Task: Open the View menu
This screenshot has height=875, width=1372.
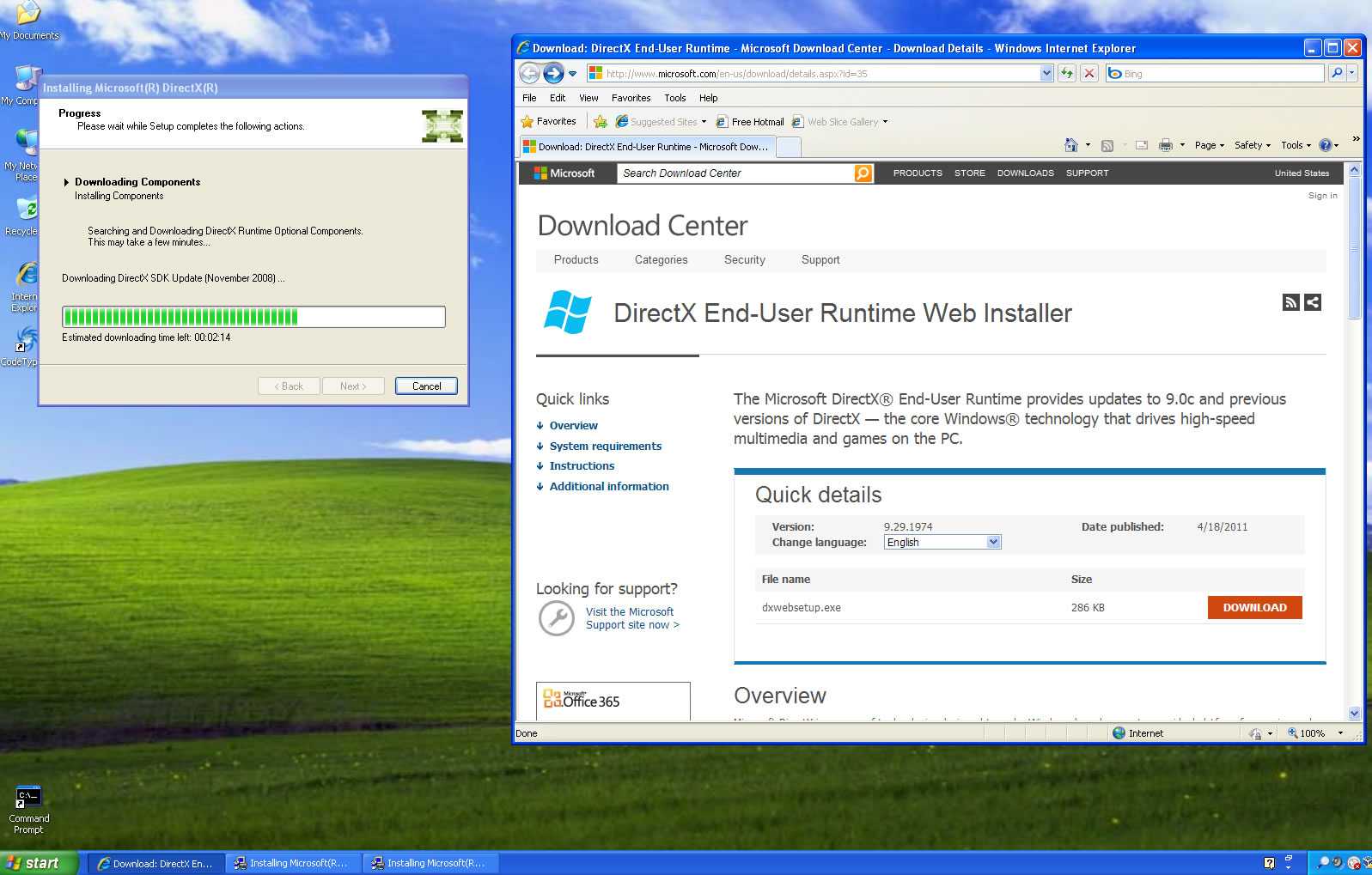Action: coord(588,98)
